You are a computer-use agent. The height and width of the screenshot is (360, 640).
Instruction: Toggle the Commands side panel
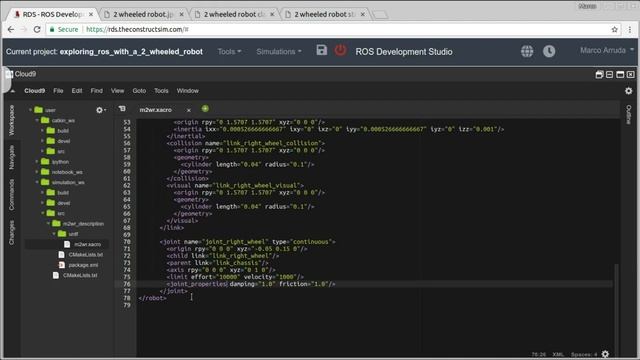pos(11,195)
